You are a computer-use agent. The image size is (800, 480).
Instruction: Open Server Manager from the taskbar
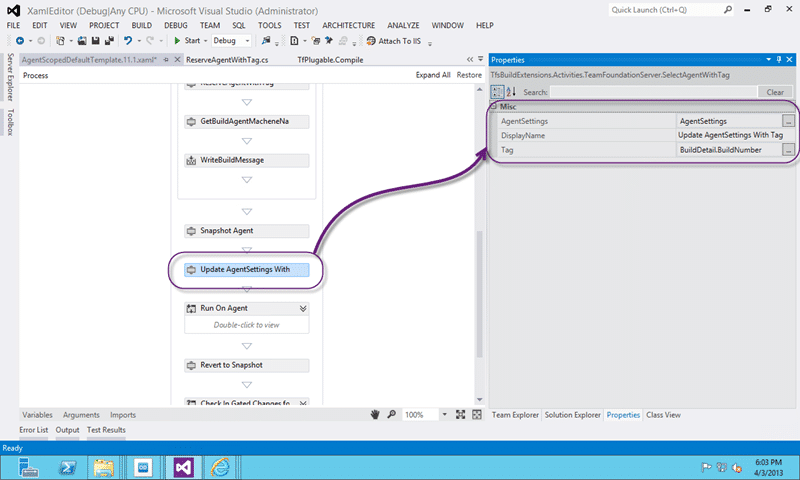29,467
